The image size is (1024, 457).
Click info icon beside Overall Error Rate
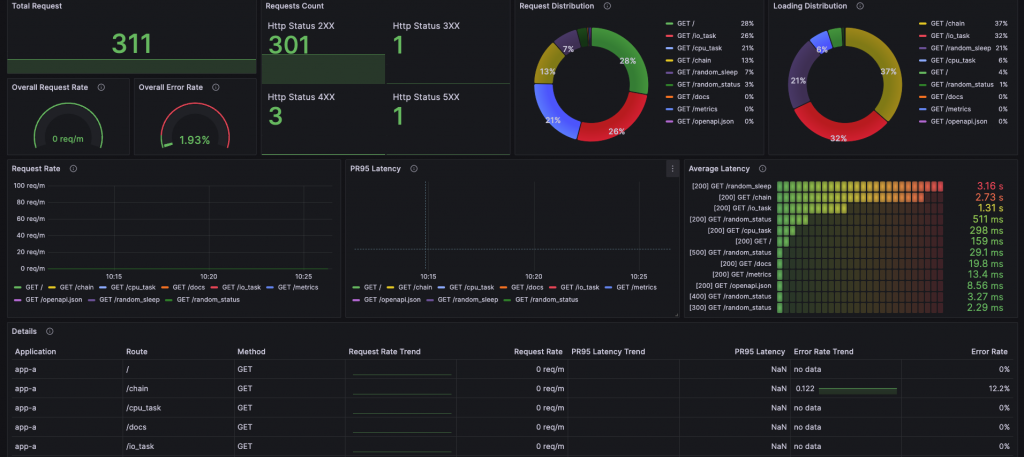(216, 87)
